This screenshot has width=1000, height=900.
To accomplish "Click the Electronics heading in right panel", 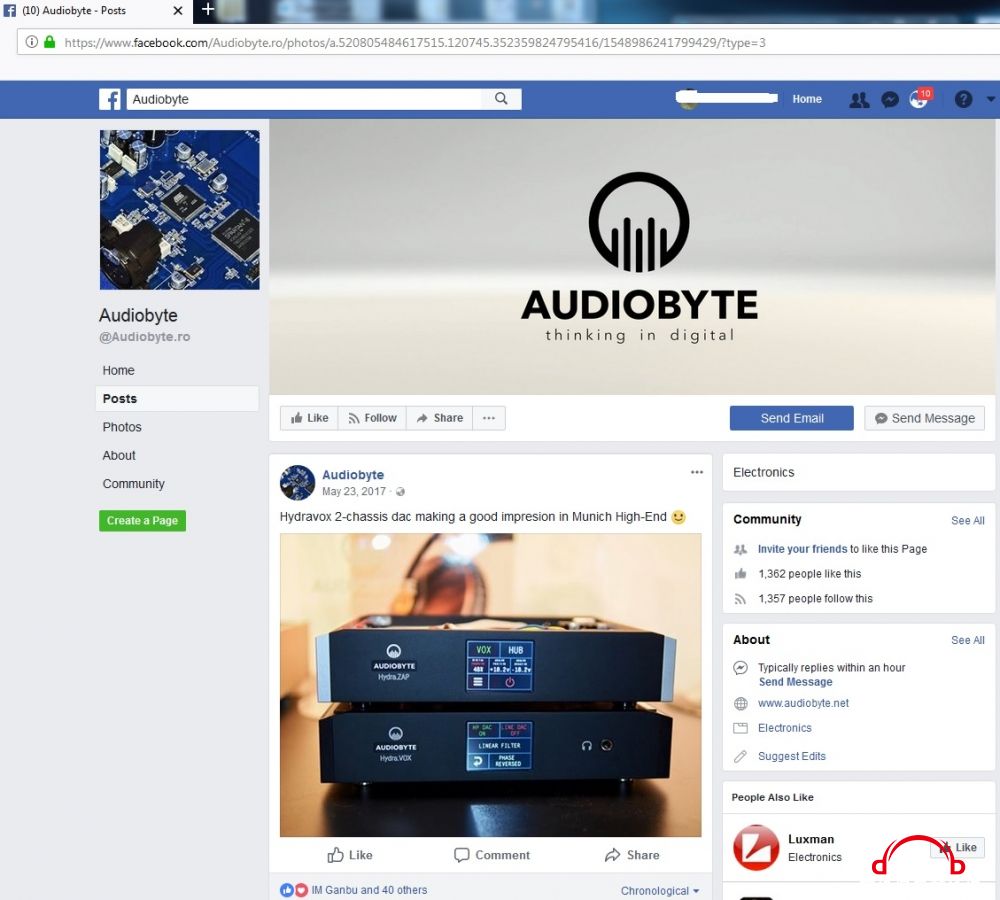I will [763, 473].
